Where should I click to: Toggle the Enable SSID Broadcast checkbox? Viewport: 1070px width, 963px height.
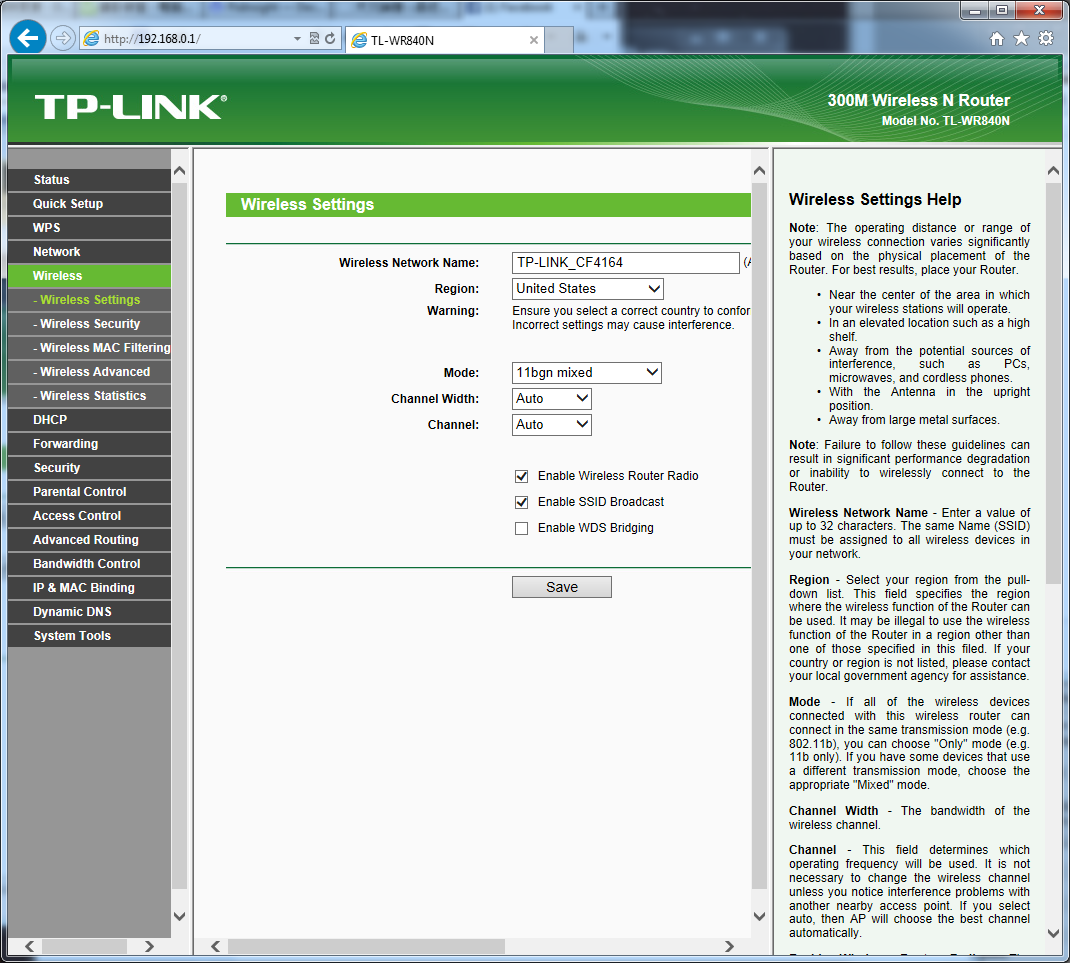[521, 502]
